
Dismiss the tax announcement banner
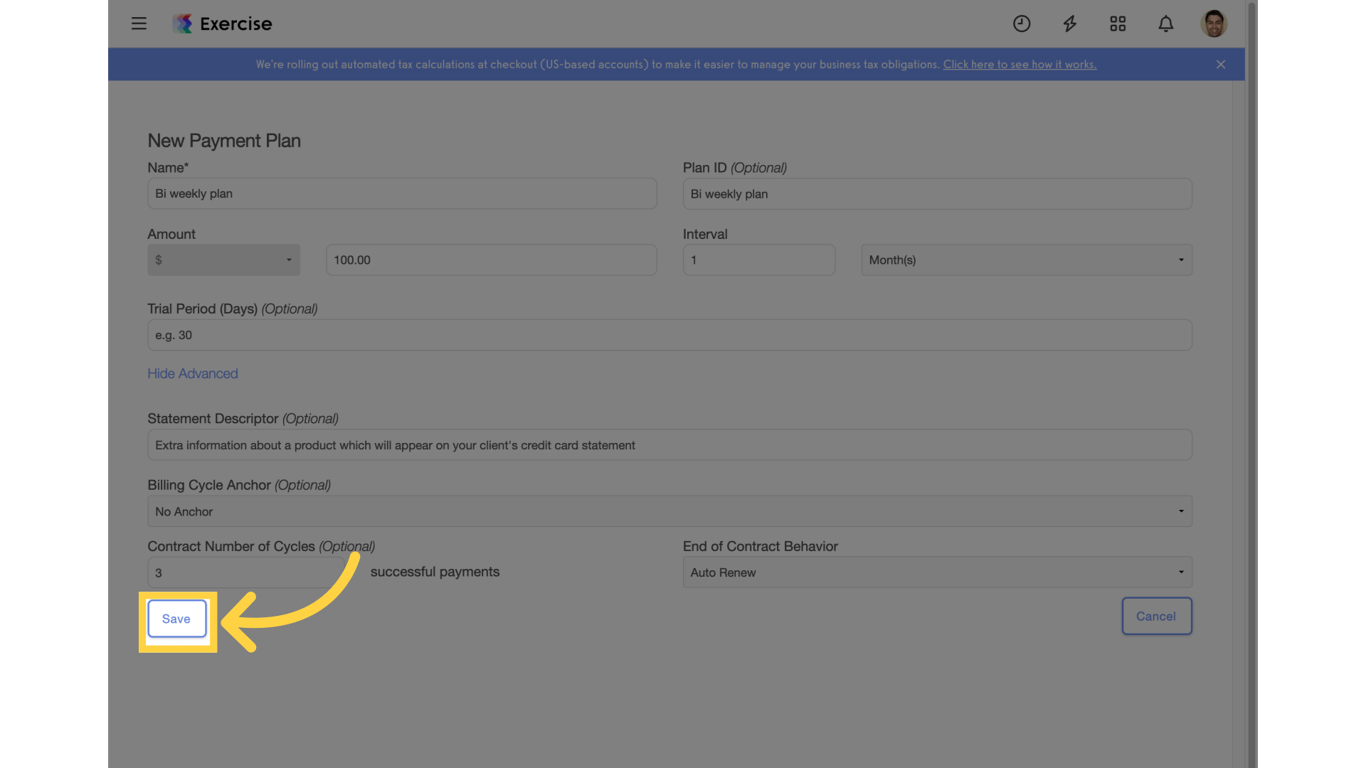[x=1221, y=64]
